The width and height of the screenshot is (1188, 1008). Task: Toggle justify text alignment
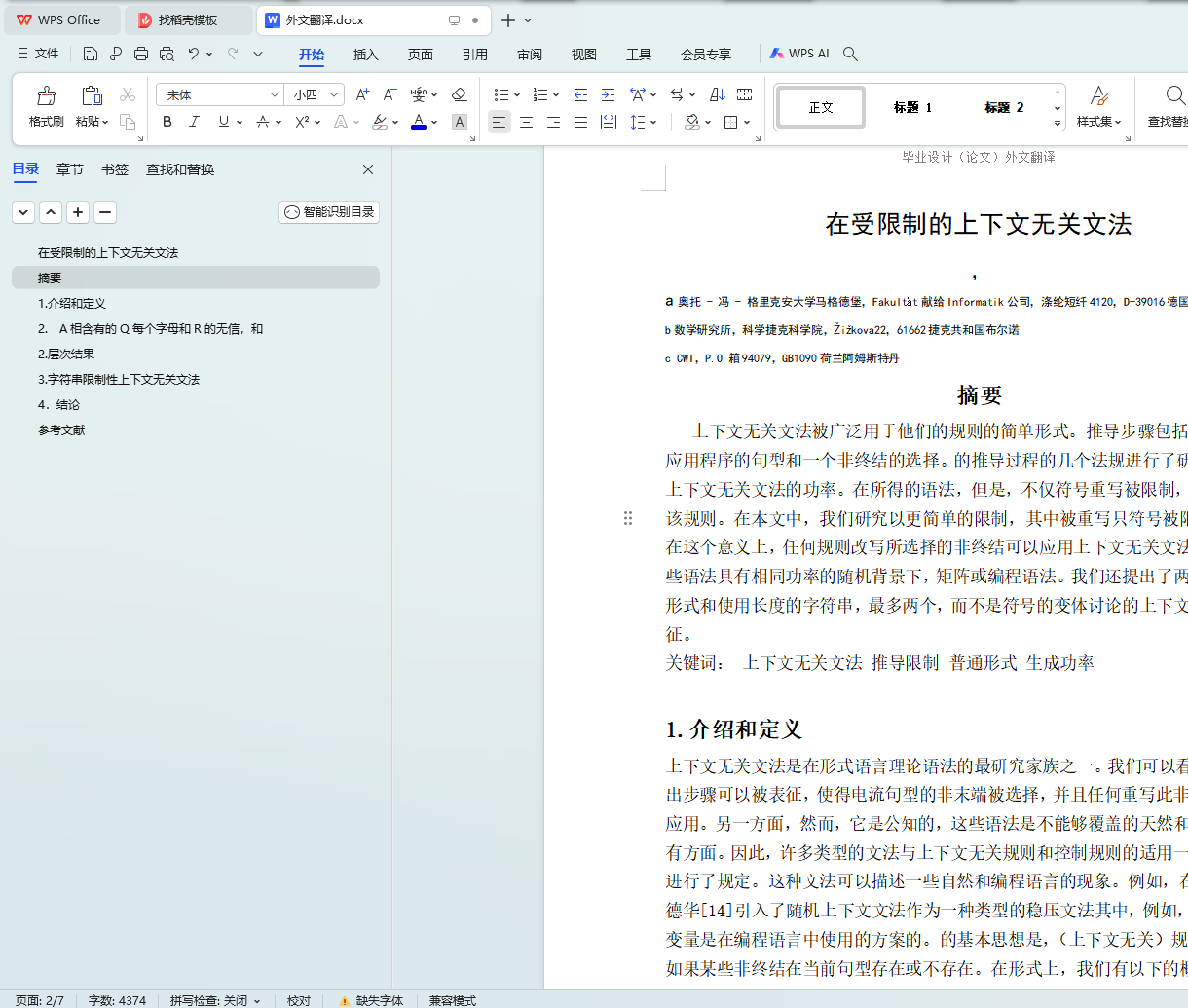[x=580, y=122]
